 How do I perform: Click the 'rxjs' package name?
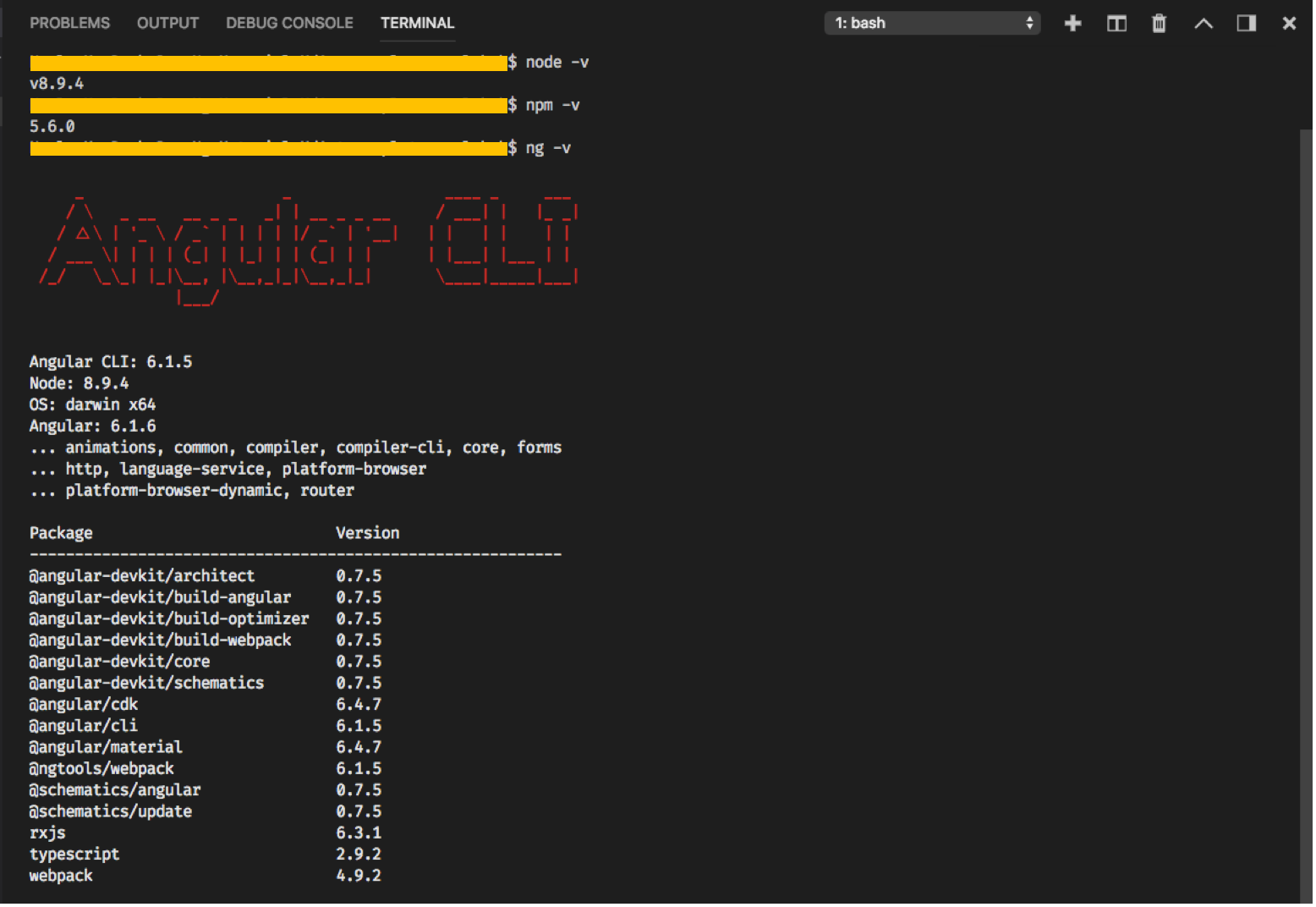pos(47,833)
